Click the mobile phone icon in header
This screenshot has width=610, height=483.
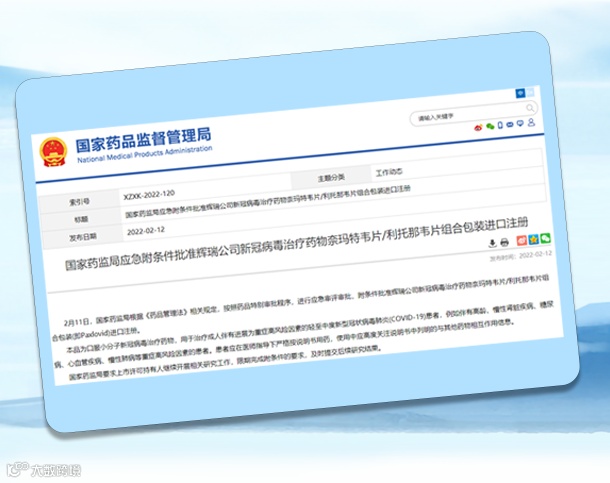tap(500, 125)
